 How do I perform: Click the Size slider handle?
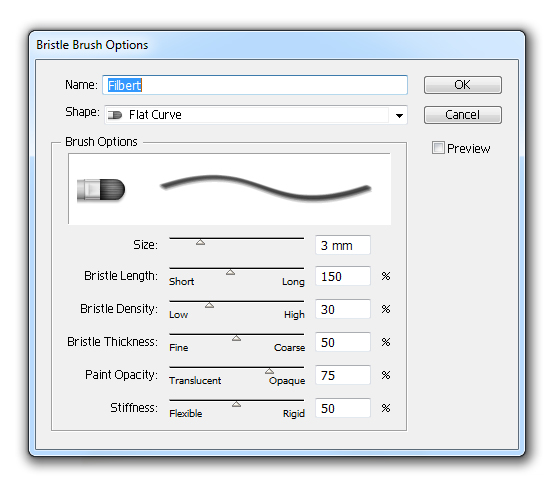point(200,242)
